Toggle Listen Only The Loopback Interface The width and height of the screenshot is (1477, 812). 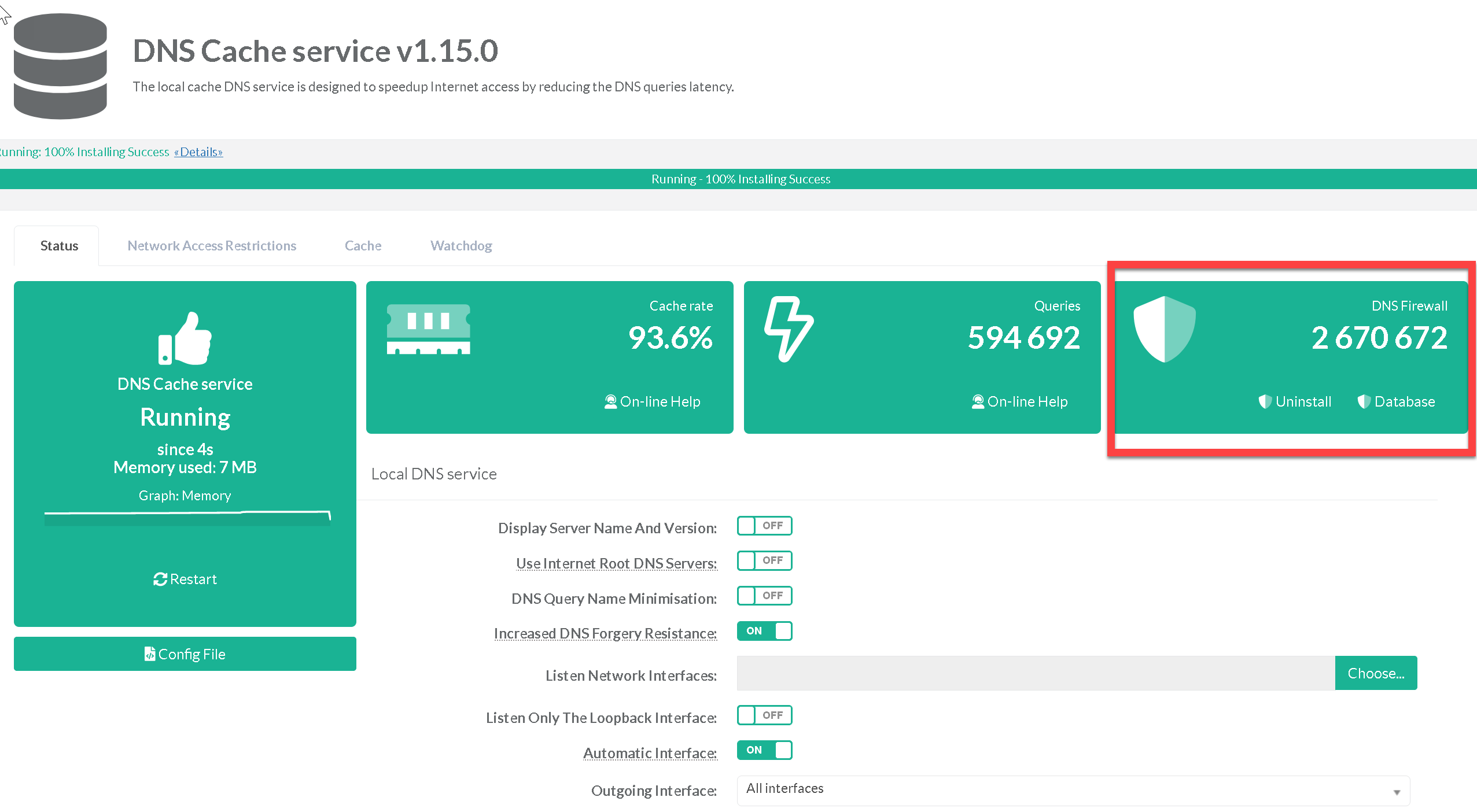point(764,715)
